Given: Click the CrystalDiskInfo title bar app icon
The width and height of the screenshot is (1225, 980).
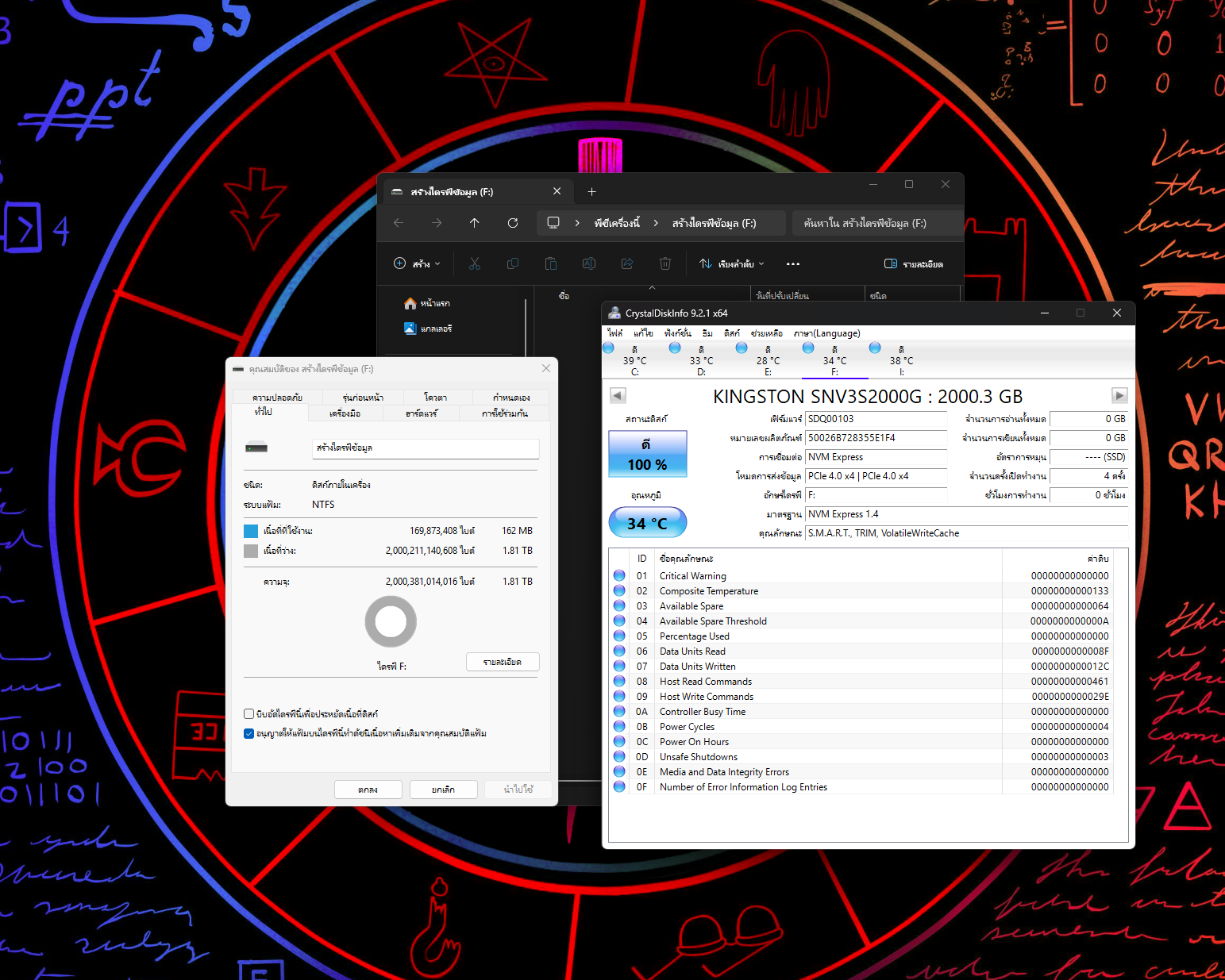Looking at the screenshot, I should 614,313.
